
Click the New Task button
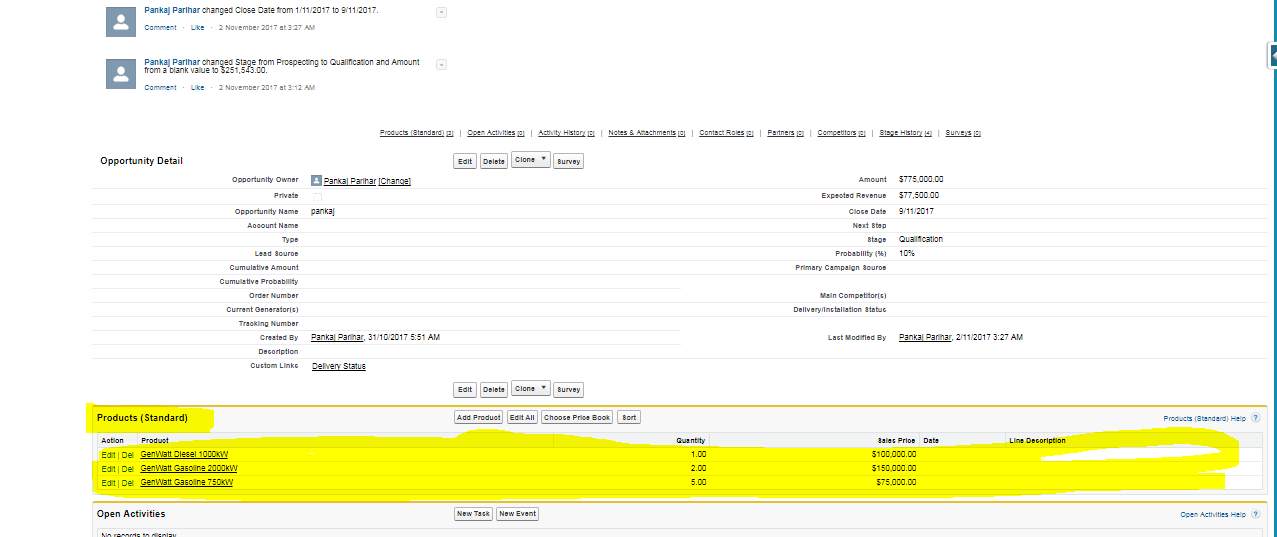pos(473,513)
